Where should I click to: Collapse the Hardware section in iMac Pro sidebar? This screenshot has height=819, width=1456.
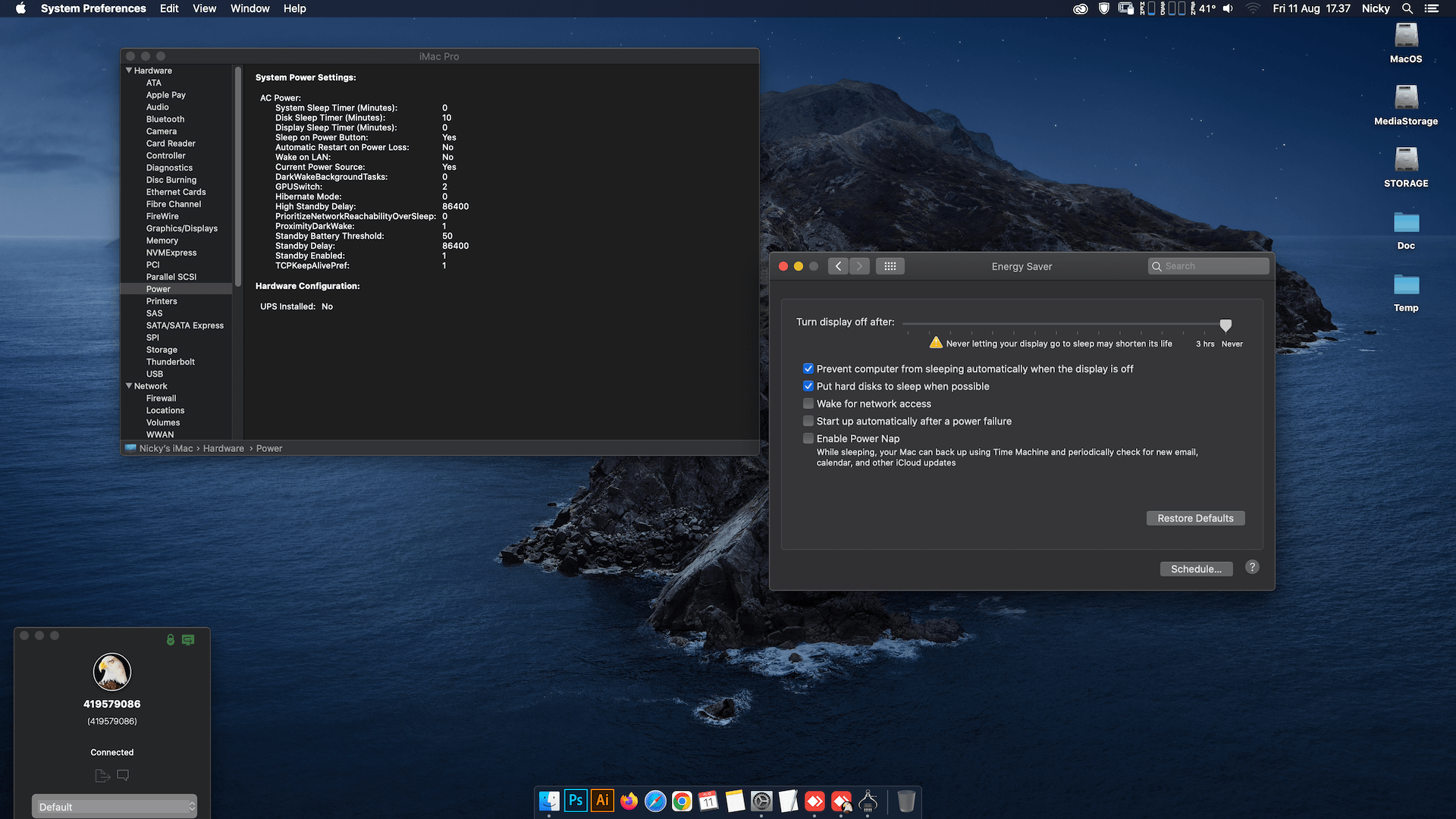click(129, 71)
